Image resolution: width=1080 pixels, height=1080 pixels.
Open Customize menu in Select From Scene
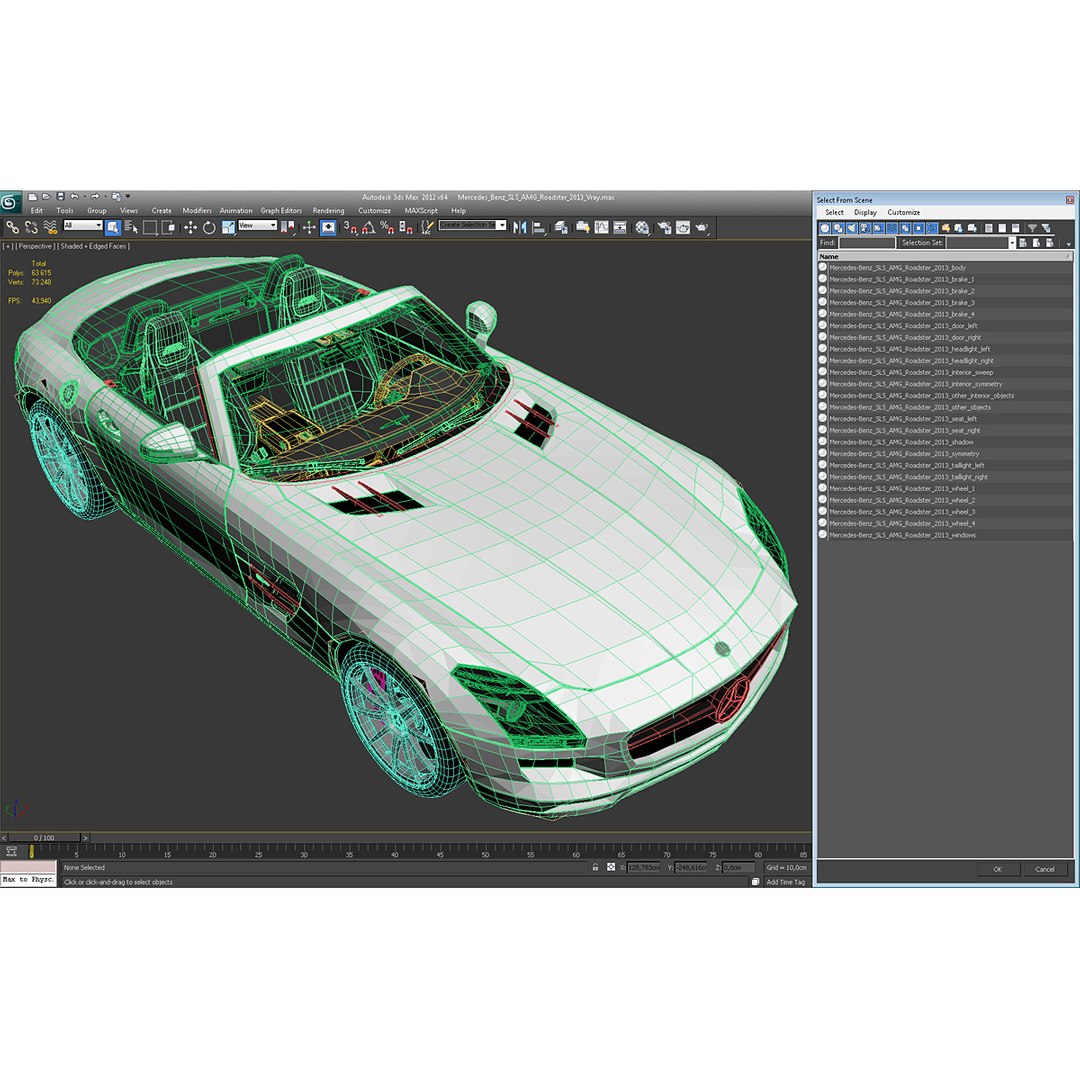[904, 212]
